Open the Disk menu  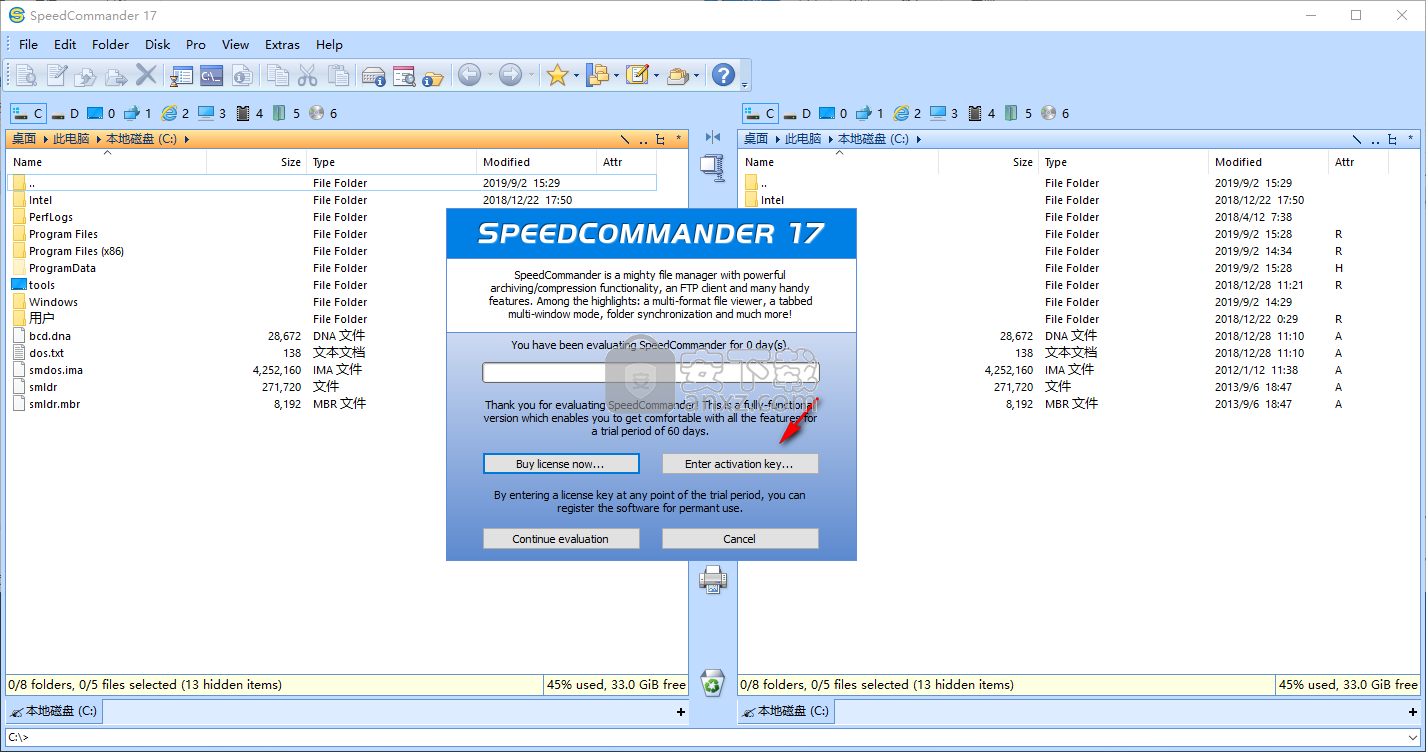157,44
